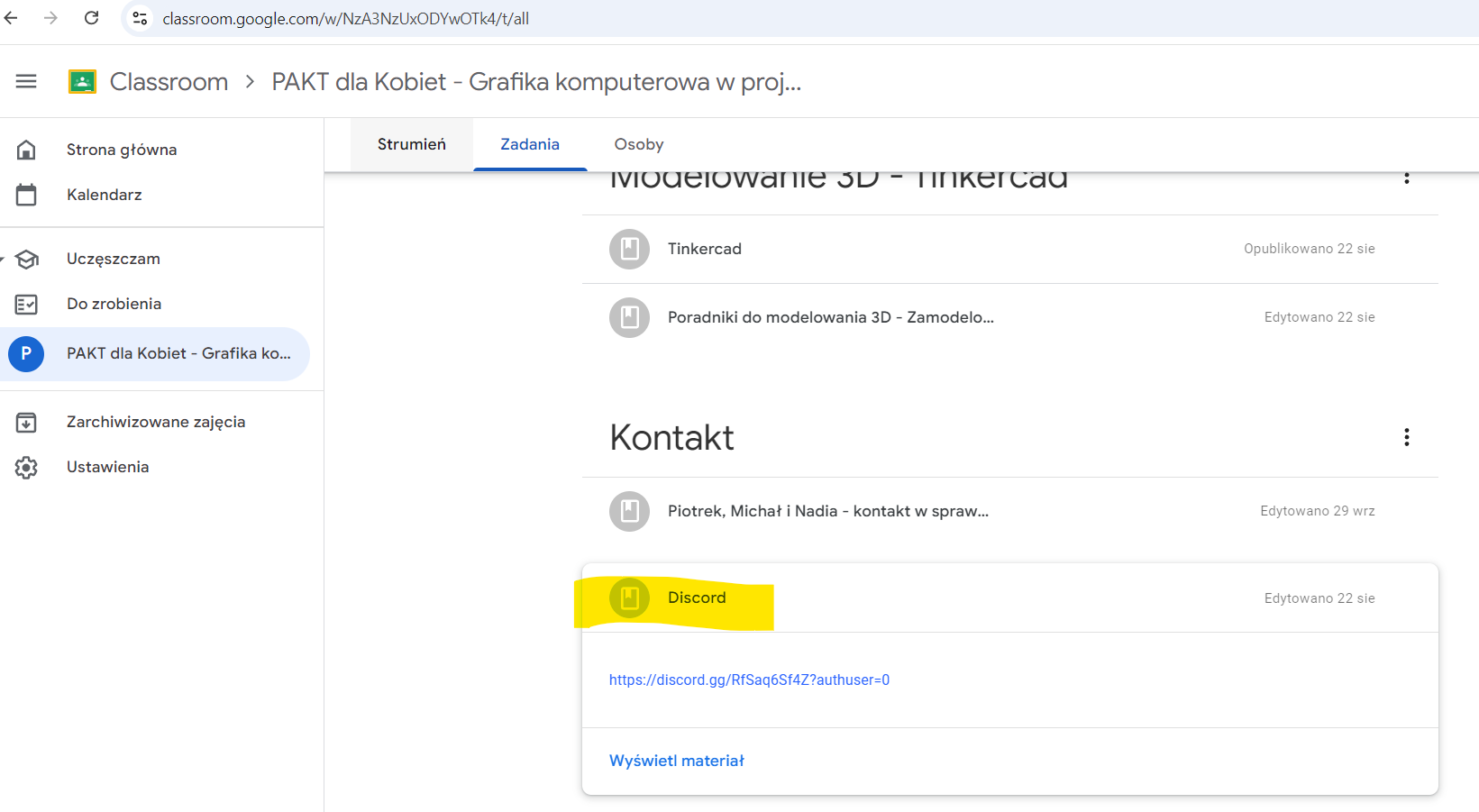Switch to the Zadania tab
Image resolution: width=1479 pixels, height=812 pixels.
click(530, 144)
